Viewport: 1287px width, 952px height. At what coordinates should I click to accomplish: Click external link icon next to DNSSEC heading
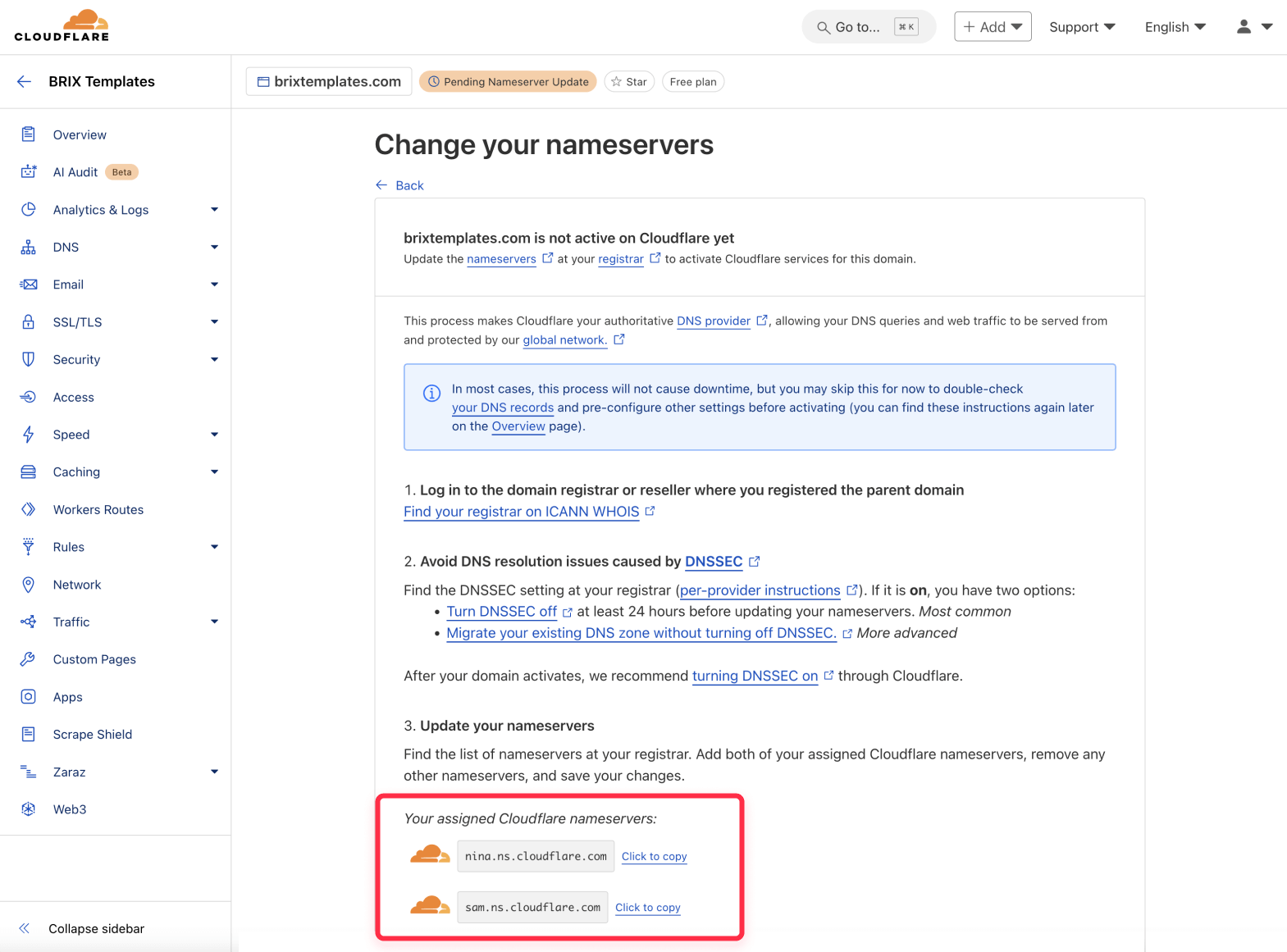(x=755, y=562)
